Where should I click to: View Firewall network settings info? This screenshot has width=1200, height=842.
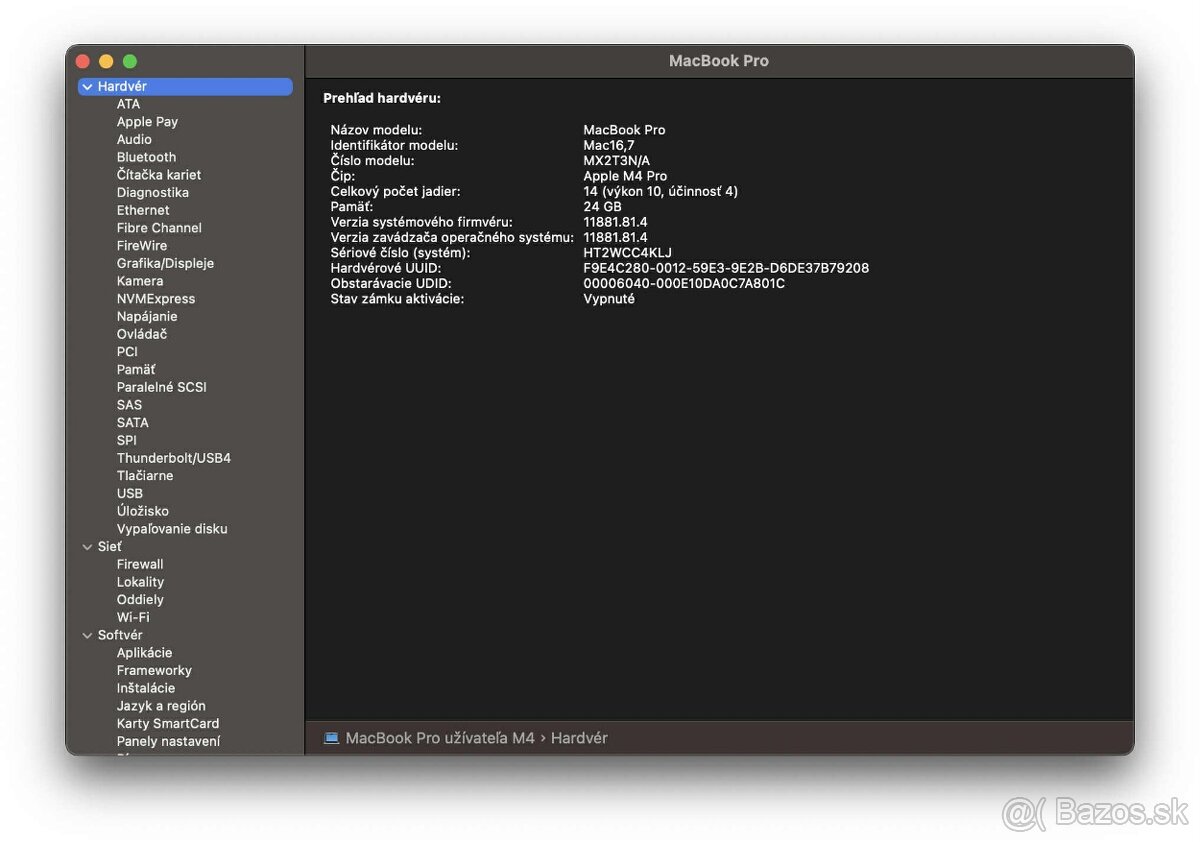140,564
